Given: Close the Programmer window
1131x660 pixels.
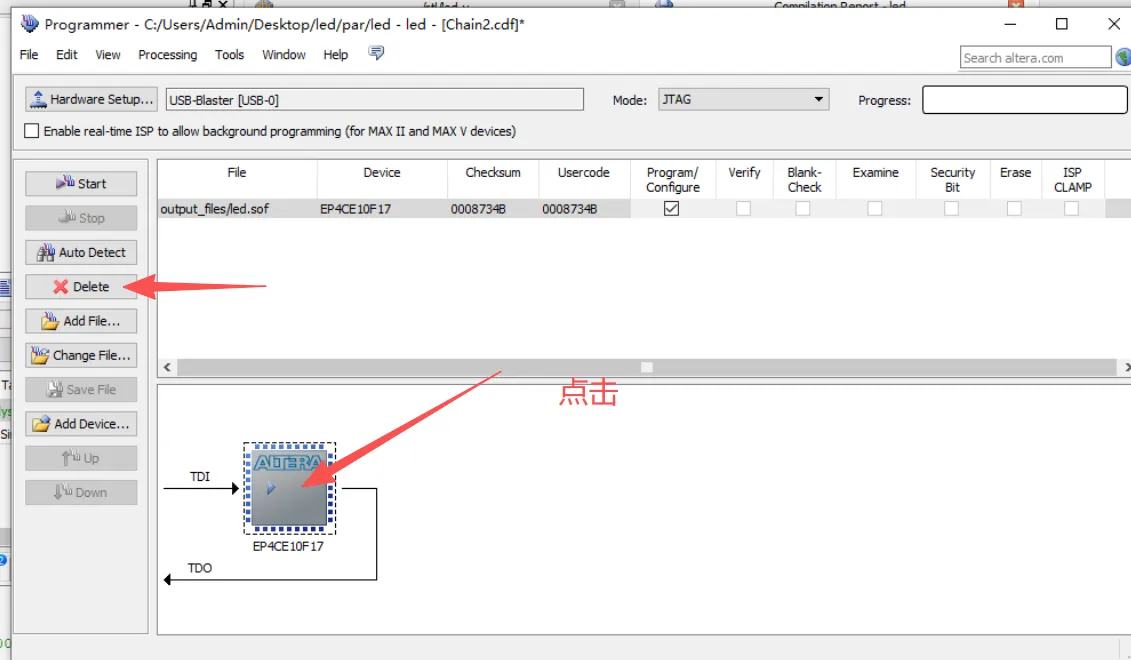Looking at the screenshot, I should [1114, 24].
